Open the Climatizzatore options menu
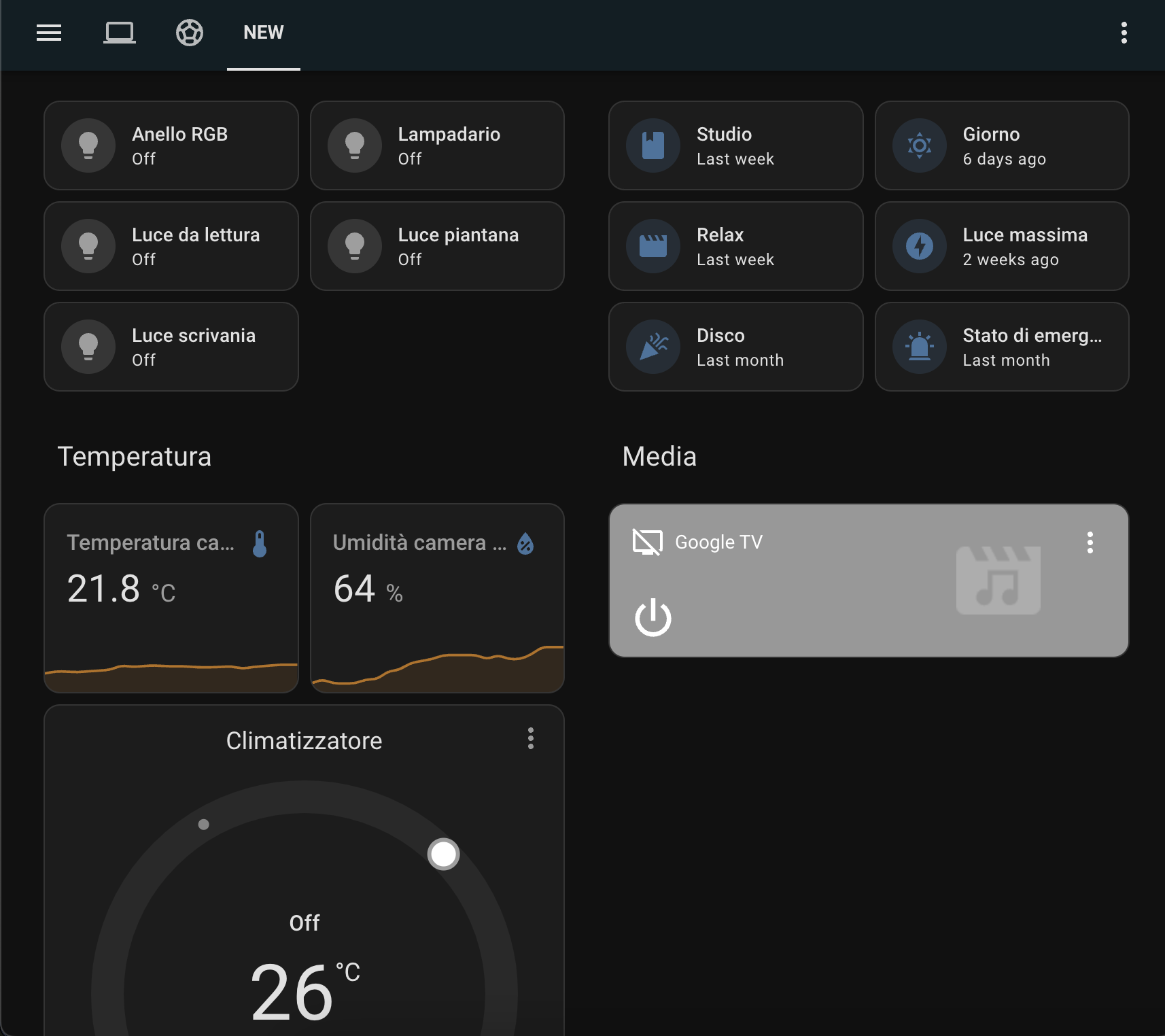Image resolution: width=1165 pixels, height=1036 pixels. tap(530, 739)
